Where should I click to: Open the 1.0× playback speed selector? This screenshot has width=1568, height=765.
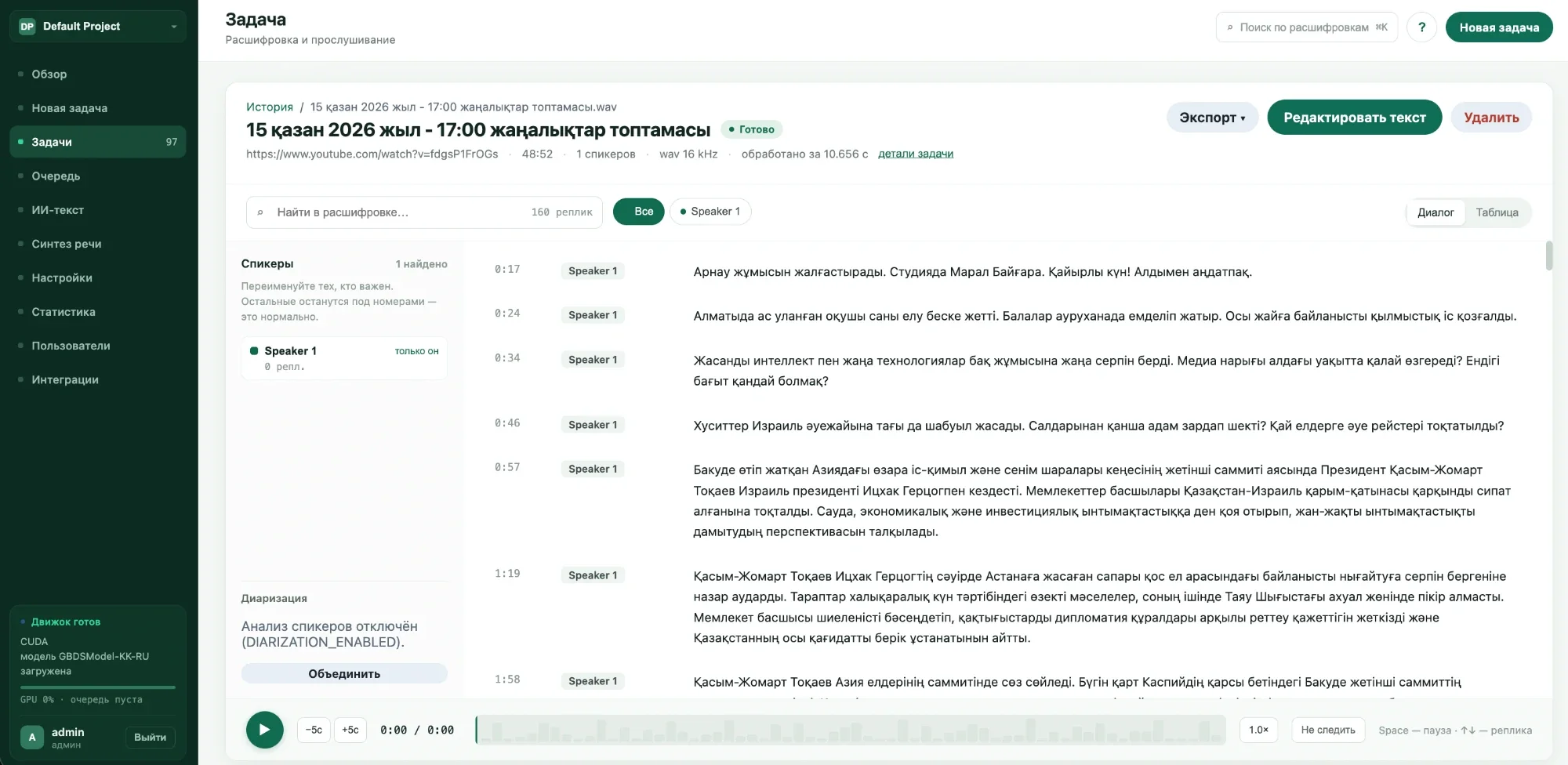pos(1258,730)
